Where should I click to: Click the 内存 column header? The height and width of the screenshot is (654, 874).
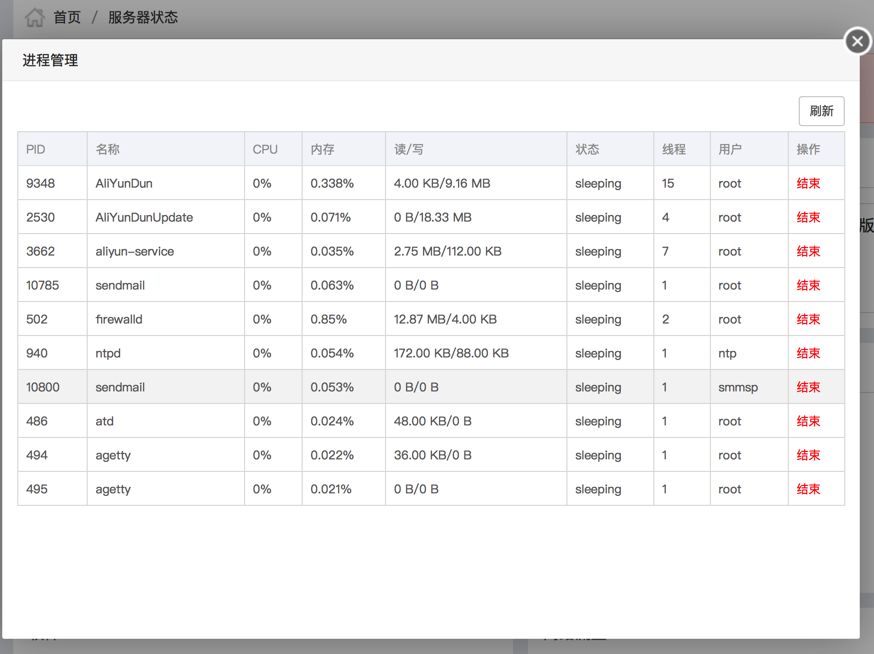coord(322,149)
